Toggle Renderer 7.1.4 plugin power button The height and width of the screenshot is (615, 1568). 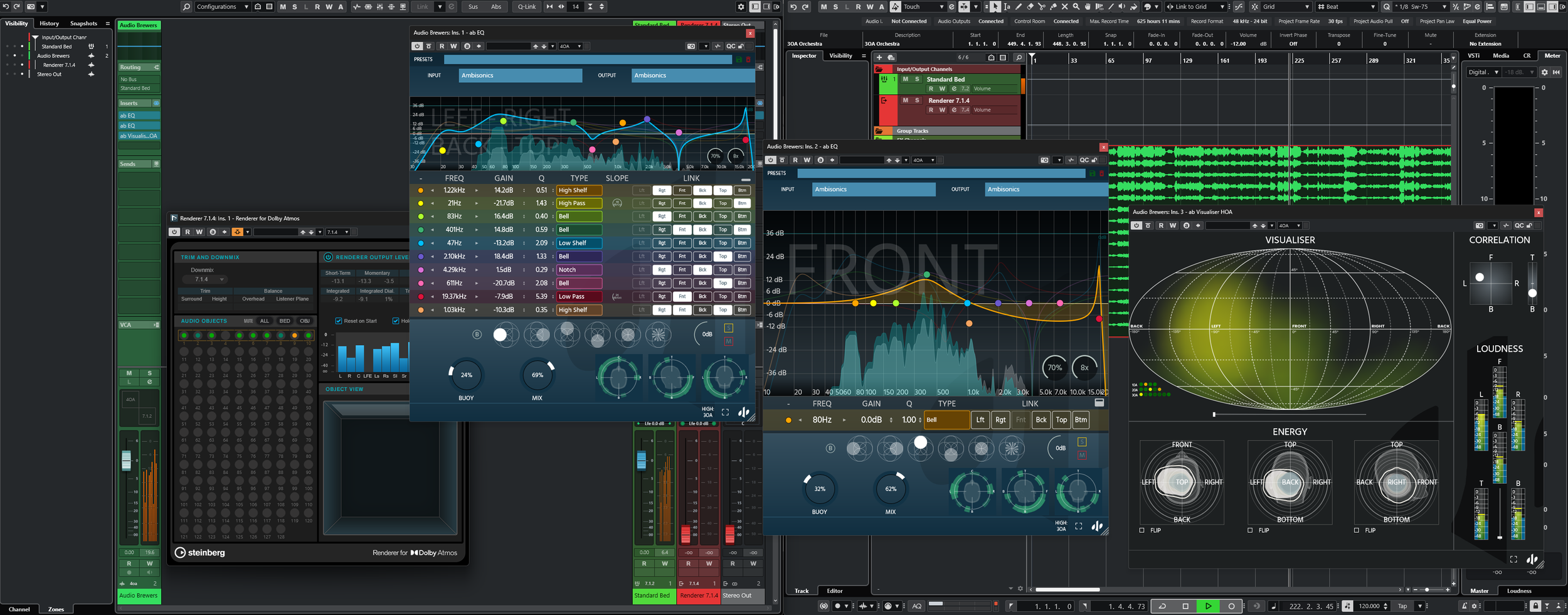click(174, 232)
